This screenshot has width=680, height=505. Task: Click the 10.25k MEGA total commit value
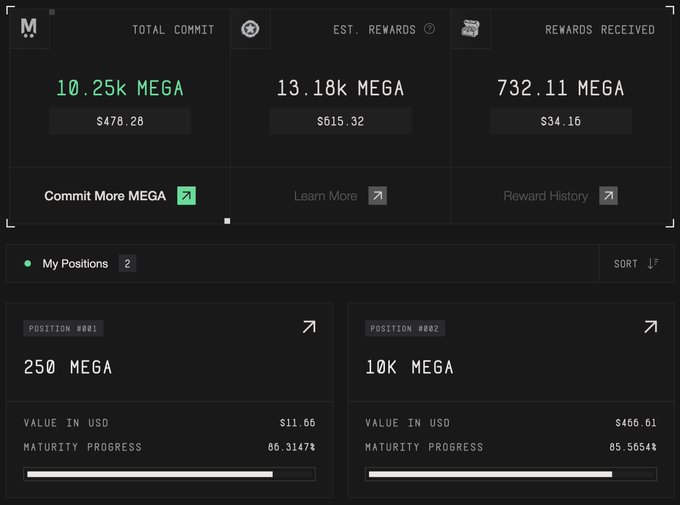(x=120, y=88)
